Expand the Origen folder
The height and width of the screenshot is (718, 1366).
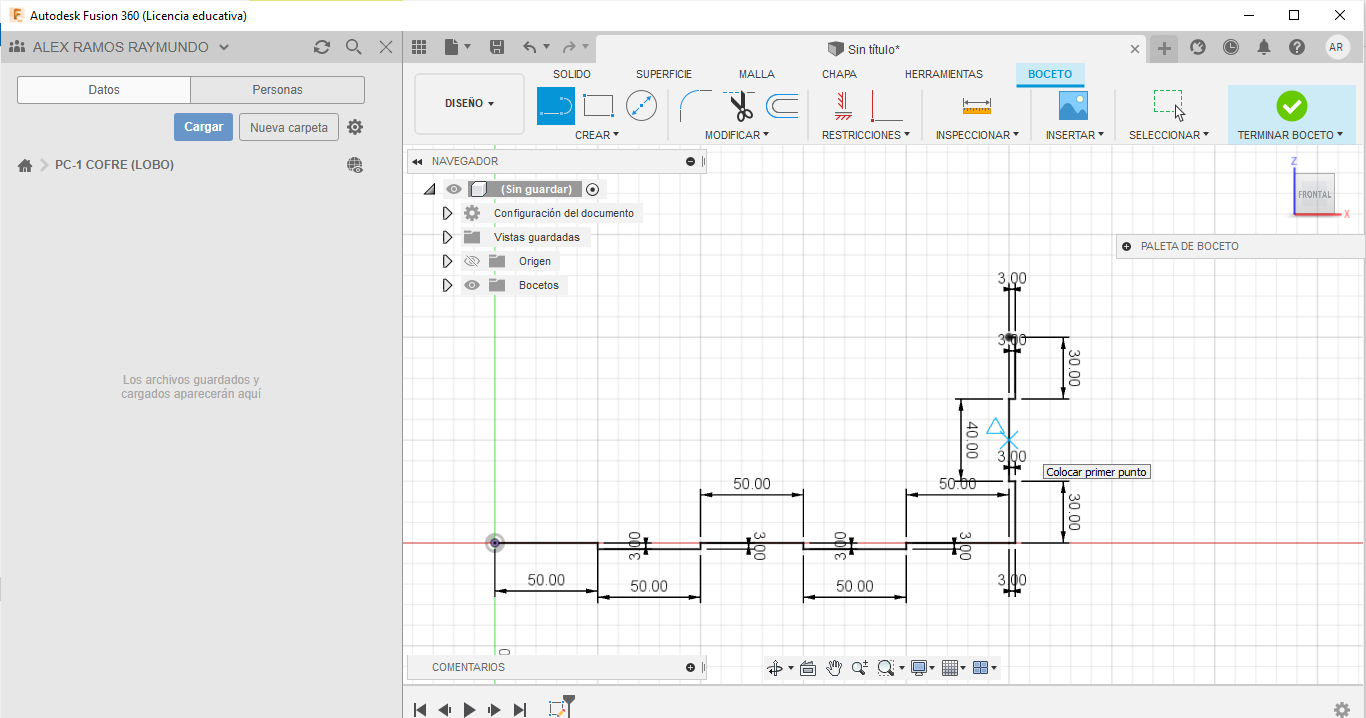pyautogui.click(x=447, y=261)
